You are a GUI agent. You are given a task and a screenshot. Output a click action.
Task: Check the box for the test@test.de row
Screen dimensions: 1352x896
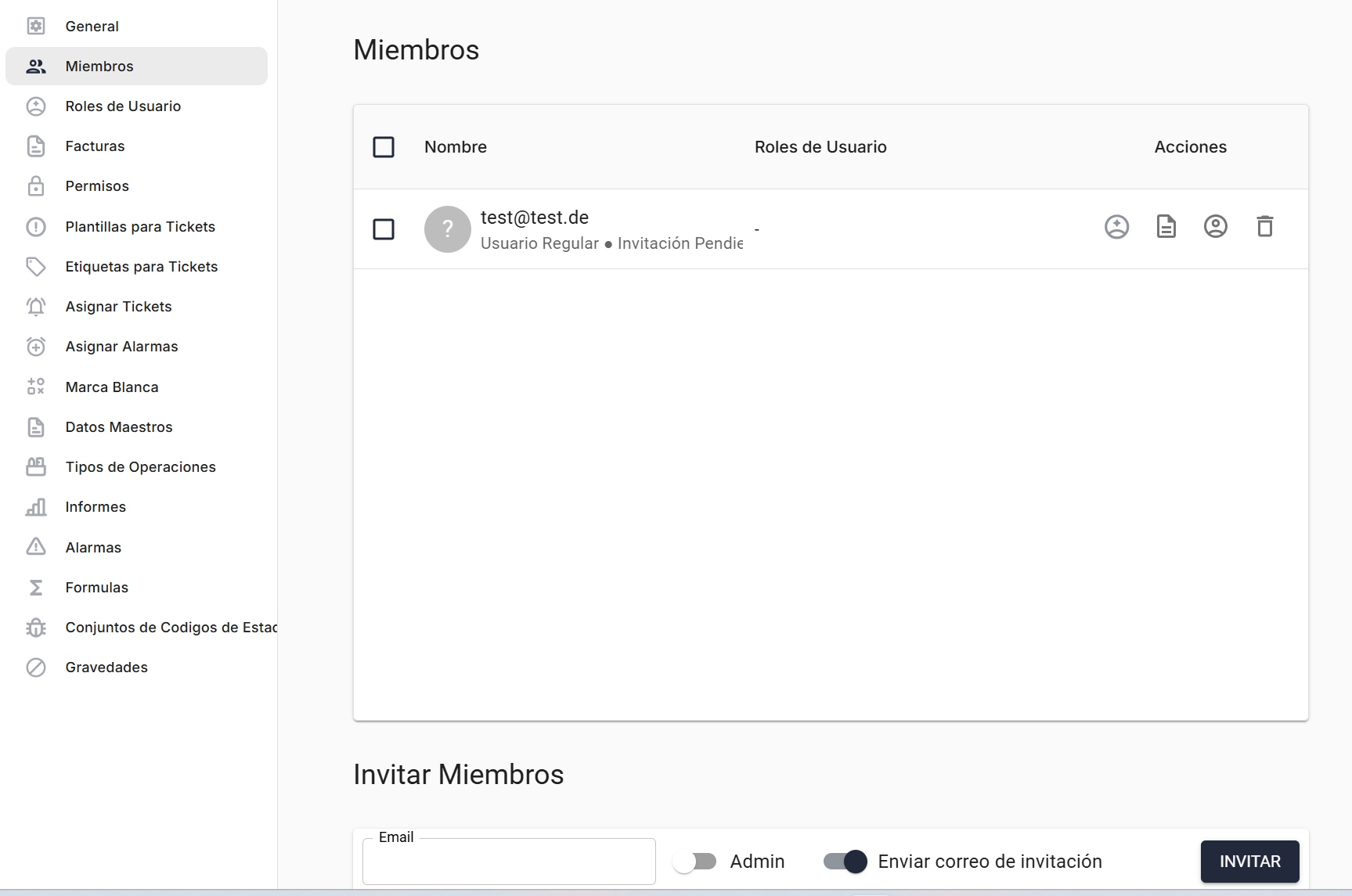point(384,229)
